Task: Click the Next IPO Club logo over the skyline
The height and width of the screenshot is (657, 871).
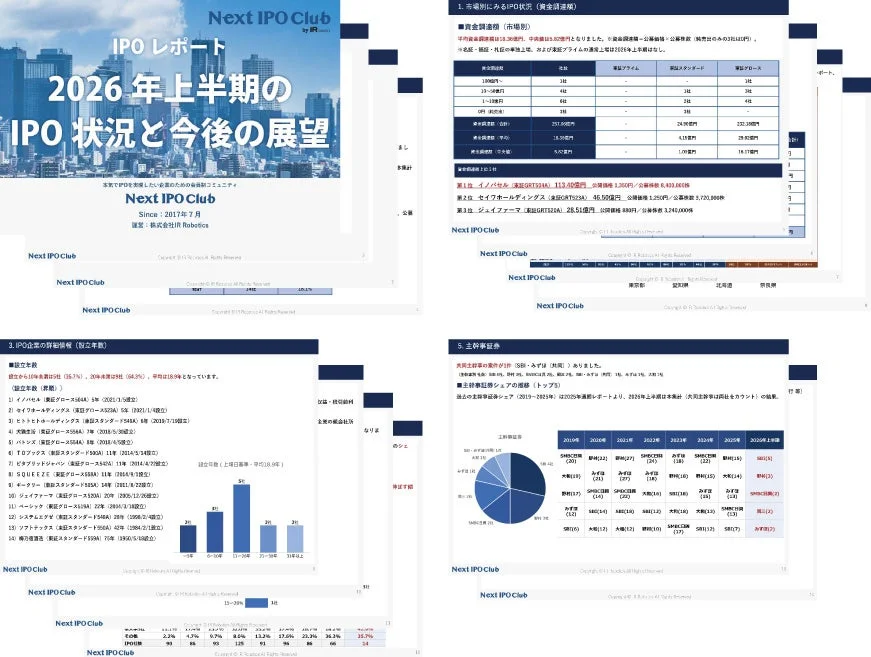Action: click(x=269, y=20)
